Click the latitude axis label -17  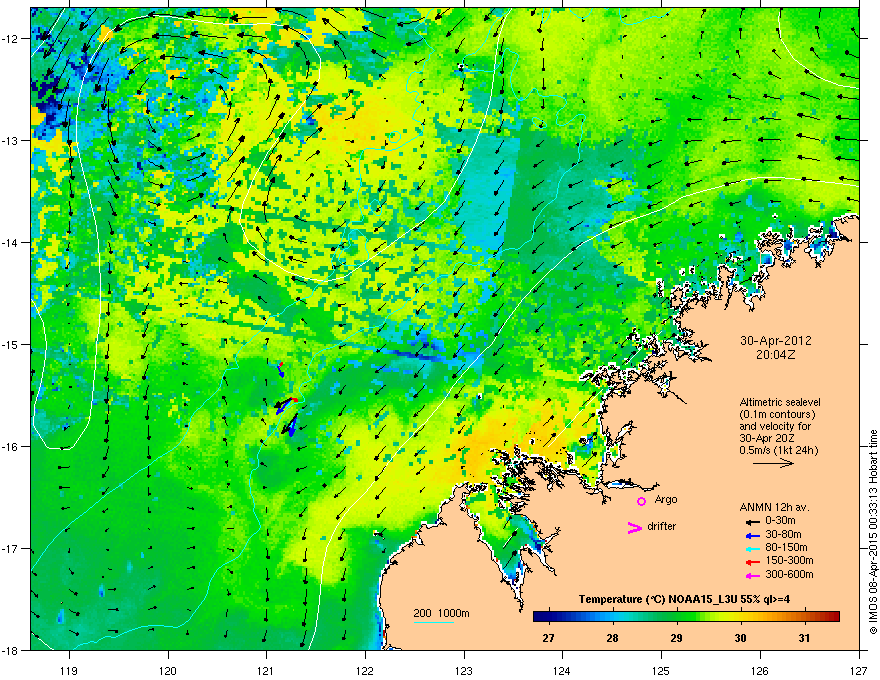[x=11, y=548]
